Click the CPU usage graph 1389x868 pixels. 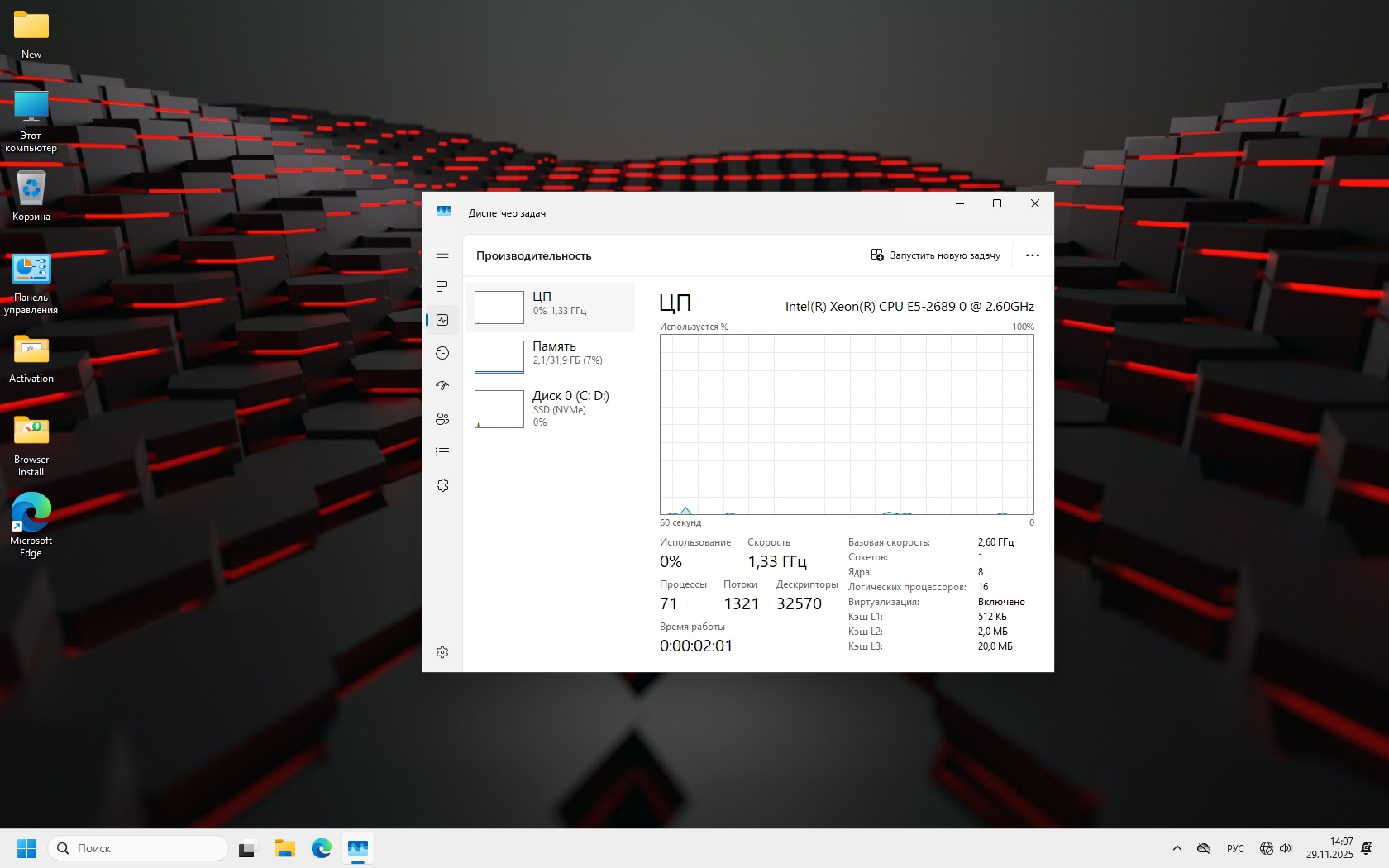pyautogui.click(x=847, y=425)
